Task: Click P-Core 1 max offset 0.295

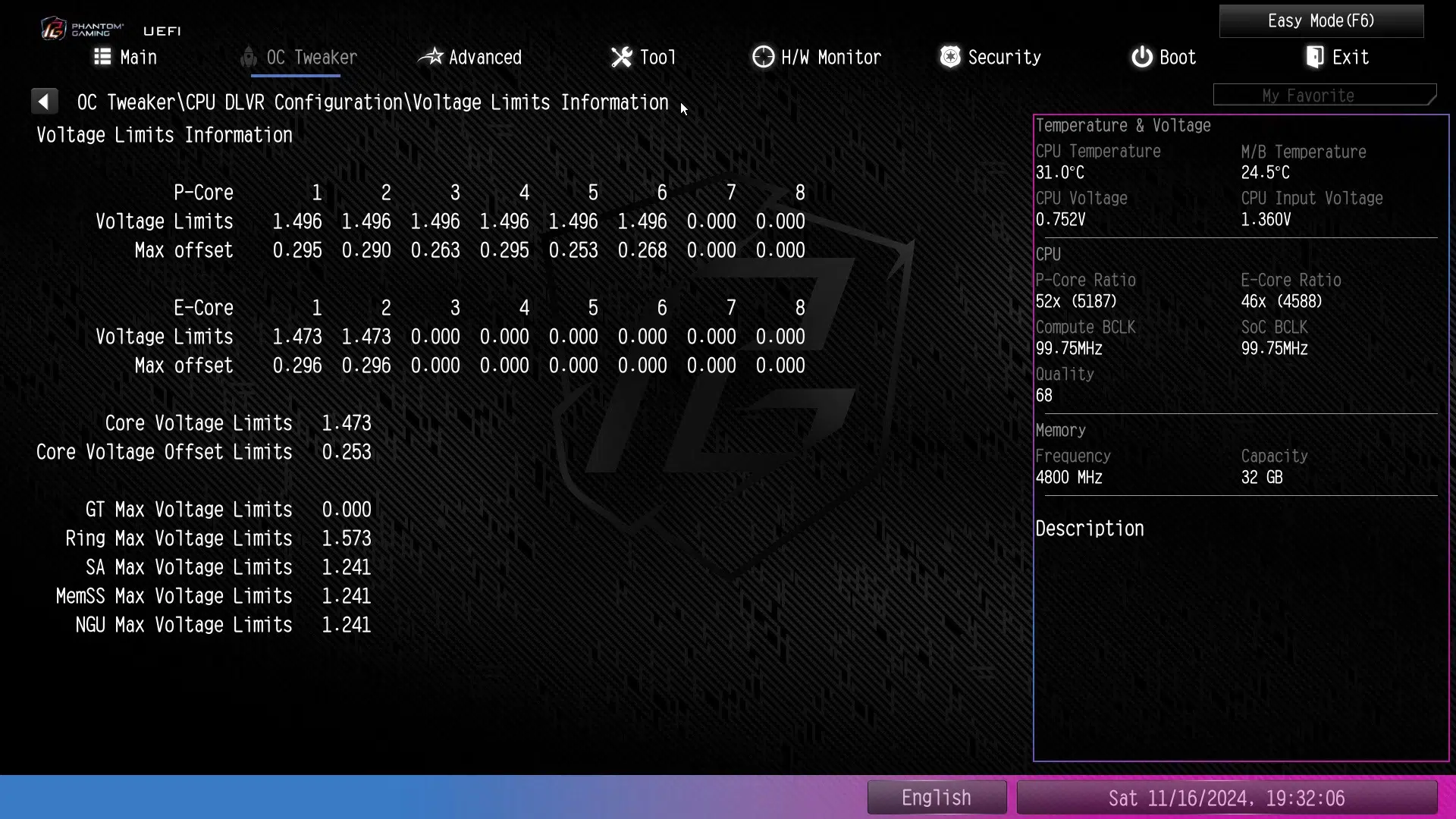Action: click(297, 250)
